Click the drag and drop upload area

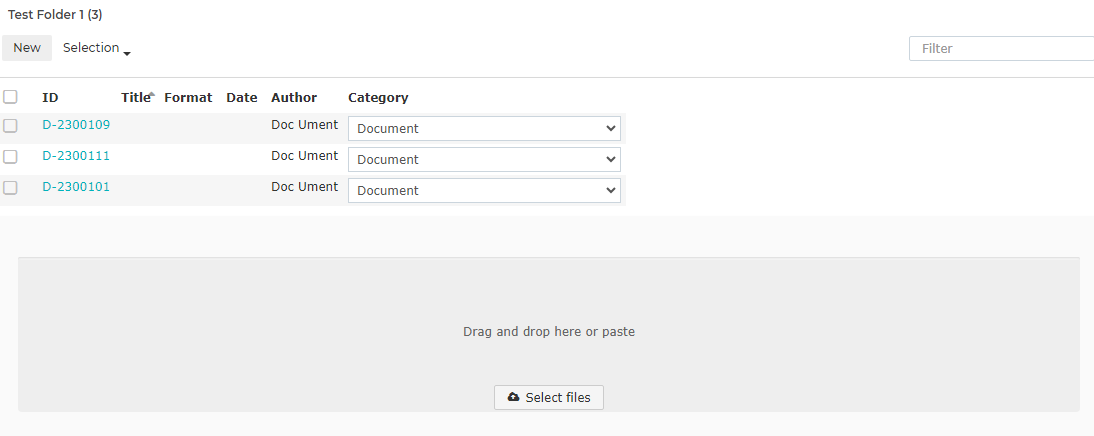pos(549,334)
